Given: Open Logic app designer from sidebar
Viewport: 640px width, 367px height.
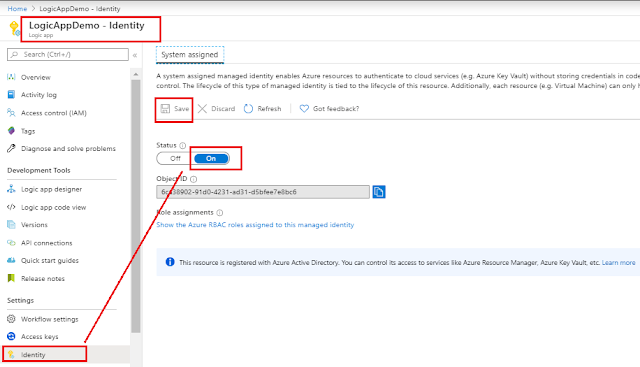Looking at the screenshot, I should [x=51, y=189].
